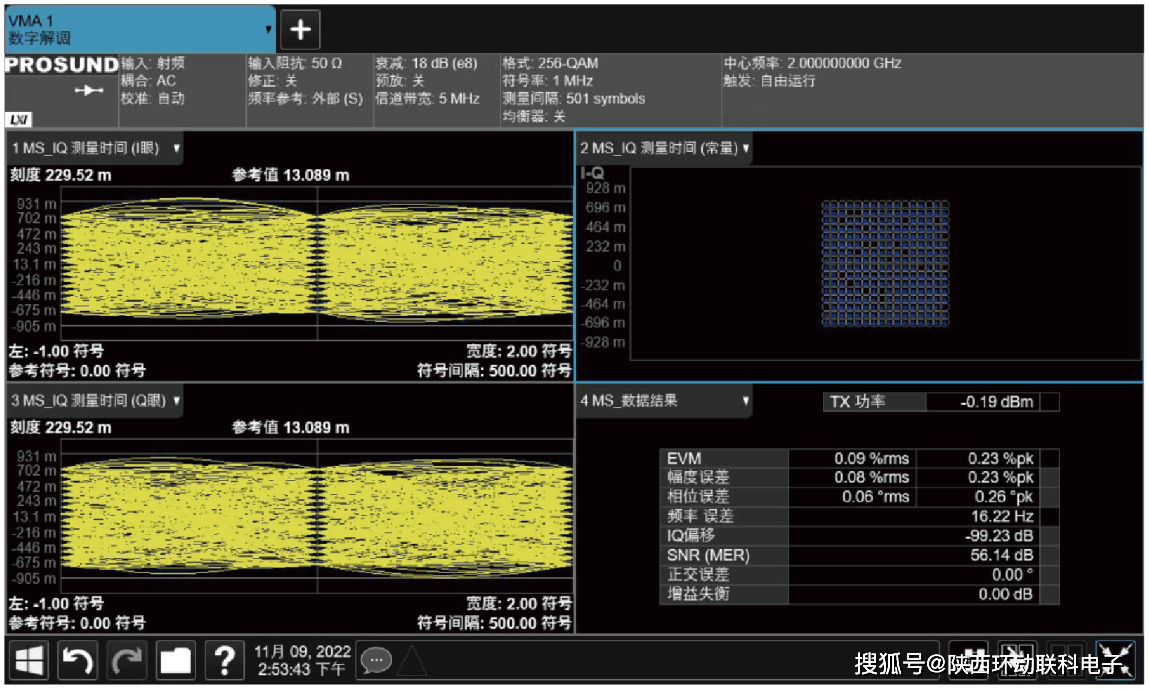Open window 1 MS_IQ I-eye trace dropdown

tap(177, 148)
